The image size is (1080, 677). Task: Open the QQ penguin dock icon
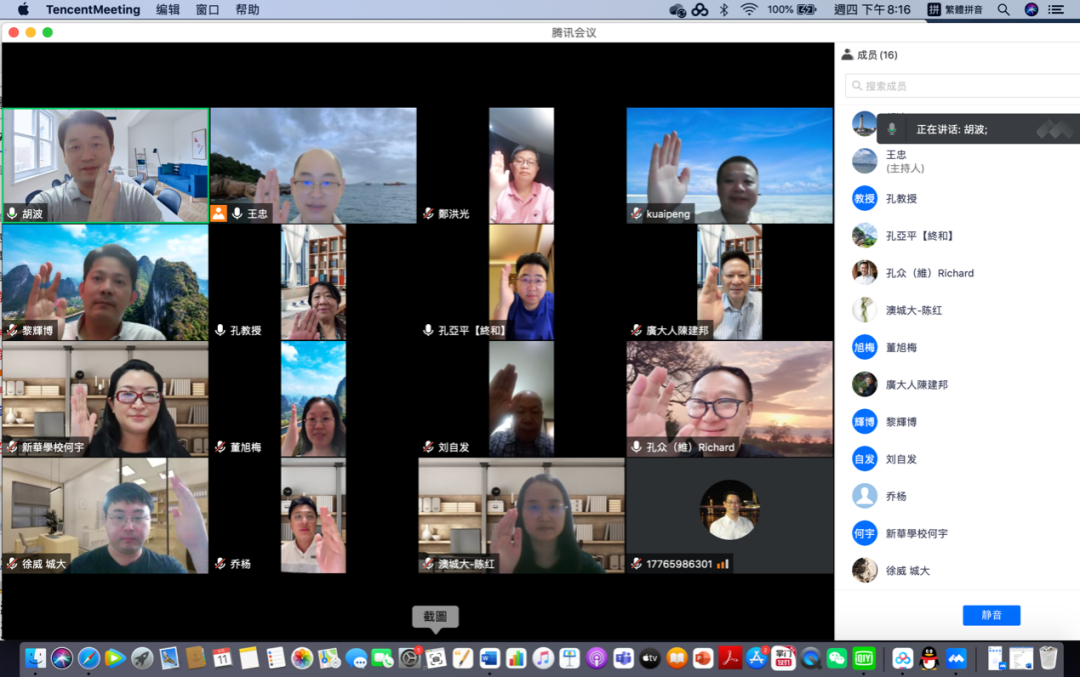pos(929,658)
